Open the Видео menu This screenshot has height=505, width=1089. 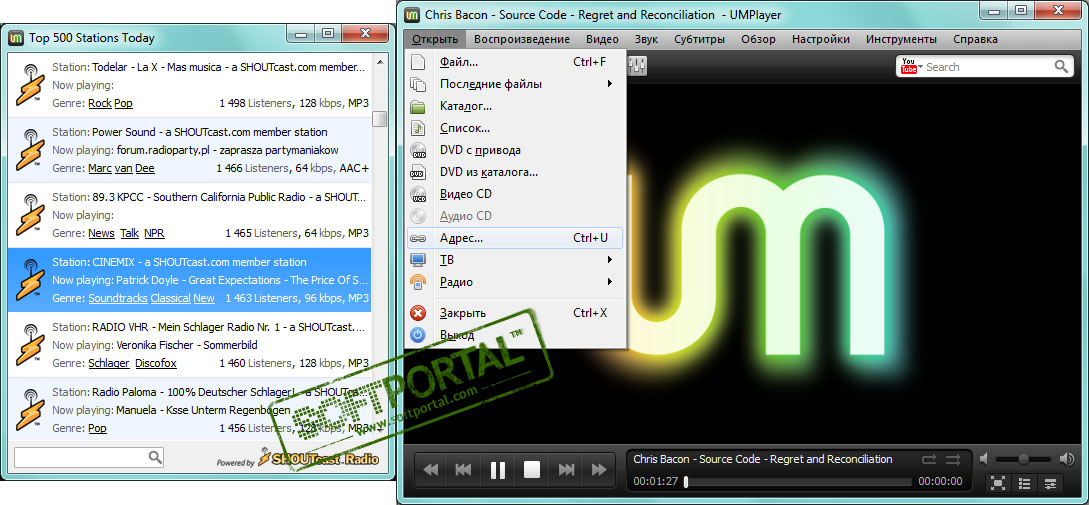pos(602,39)
